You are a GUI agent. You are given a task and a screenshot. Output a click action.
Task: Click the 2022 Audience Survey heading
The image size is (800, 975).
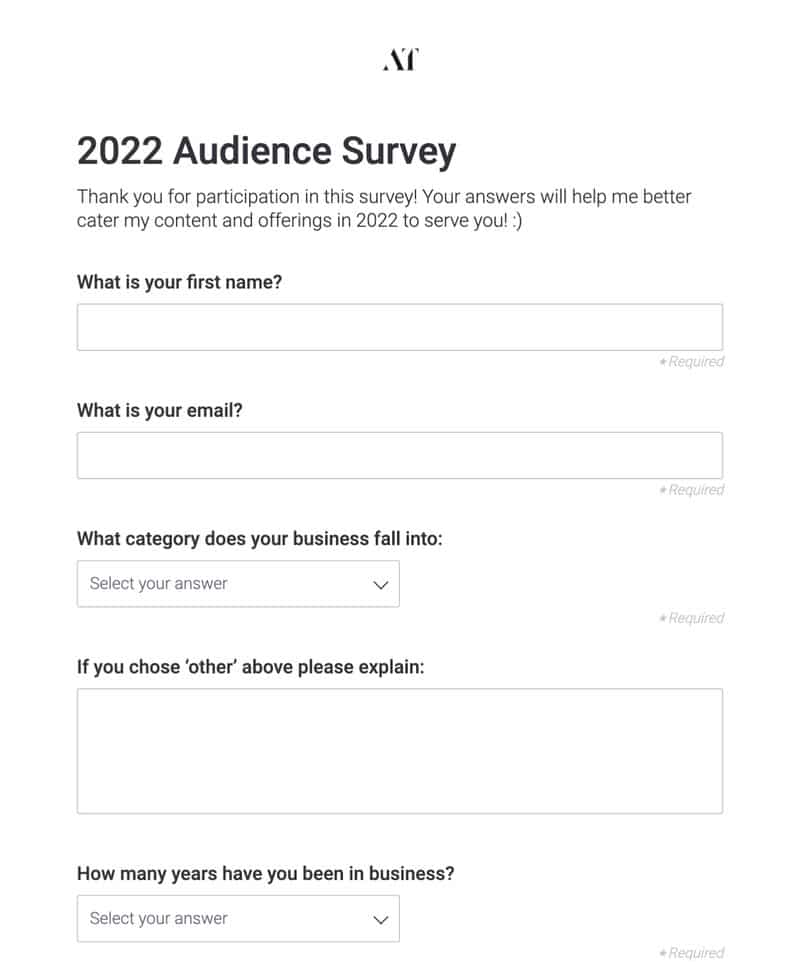tap(266, 151)
